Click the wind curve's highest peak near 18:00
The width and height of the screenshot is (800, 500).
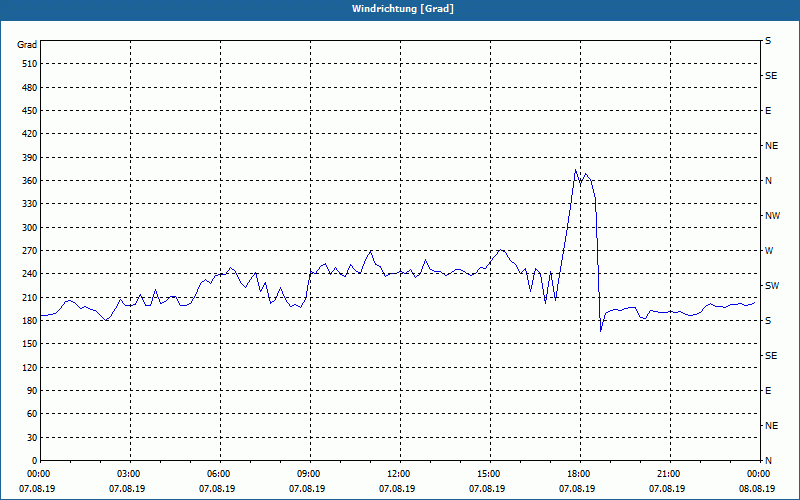576,170
